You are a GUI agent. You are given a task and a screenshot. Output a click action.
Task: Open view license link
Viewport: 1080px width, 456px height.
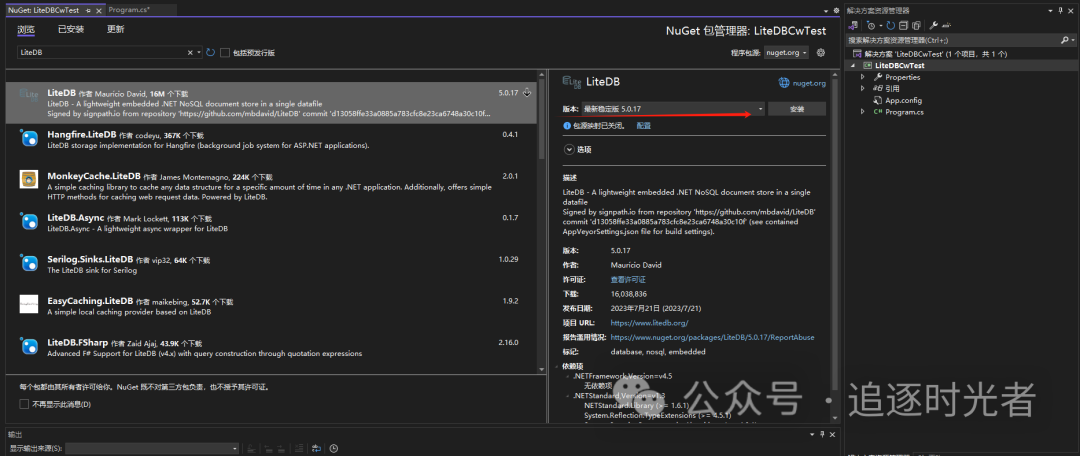pyautogui.click(x=628, y=280)
